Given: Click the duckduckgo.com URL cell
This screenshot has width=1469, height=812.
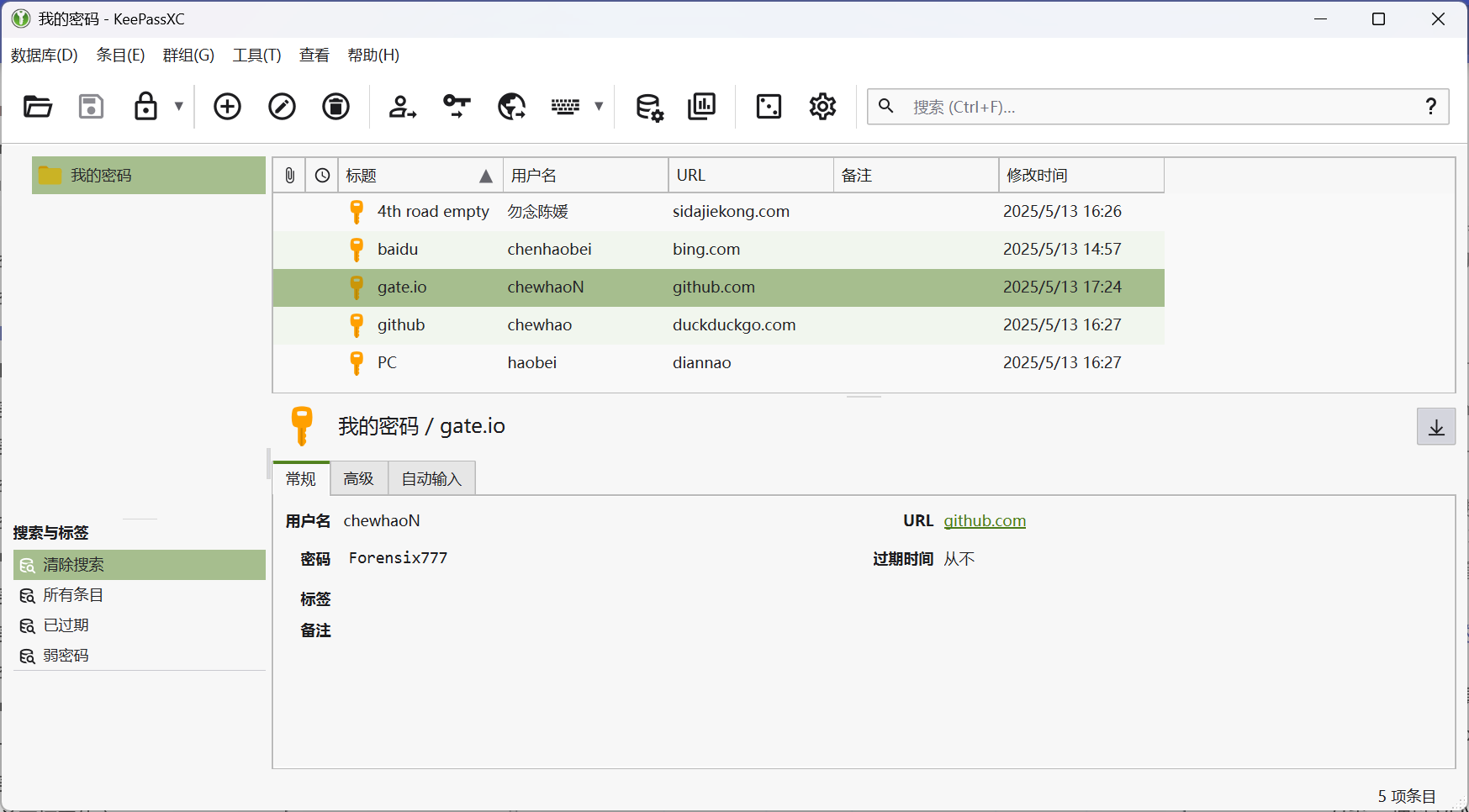Looking at the screenshot, I should (734, 325).
